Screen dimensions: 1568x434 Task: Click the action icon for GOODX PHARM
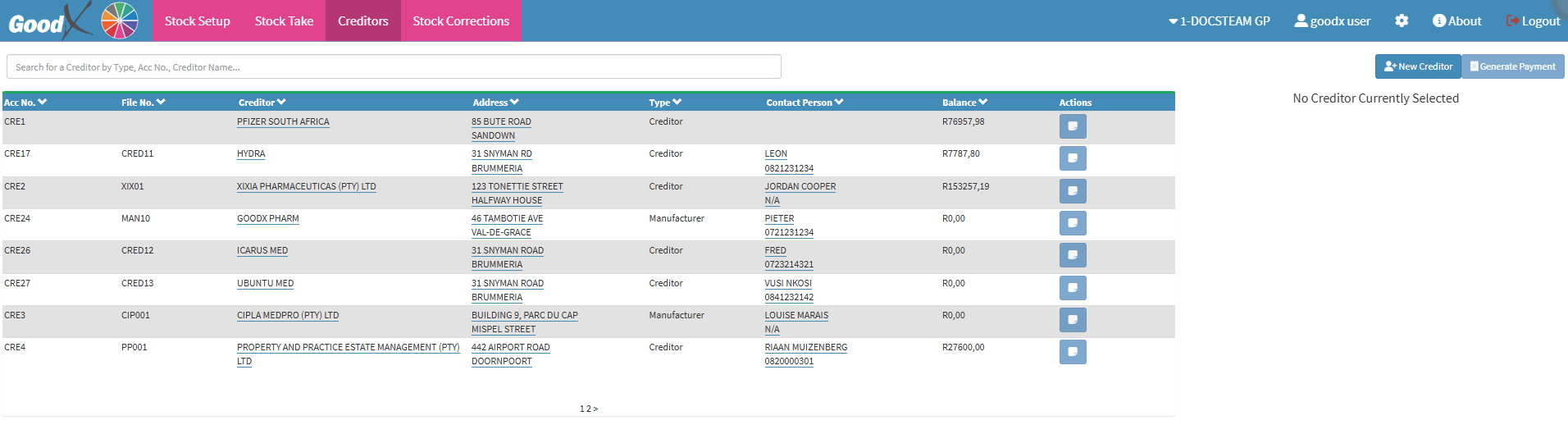tap(1072, 223)
